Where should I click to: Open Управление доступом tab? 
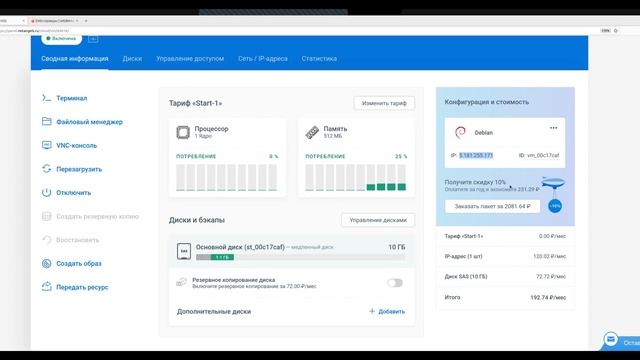click(x=190, y=59)
